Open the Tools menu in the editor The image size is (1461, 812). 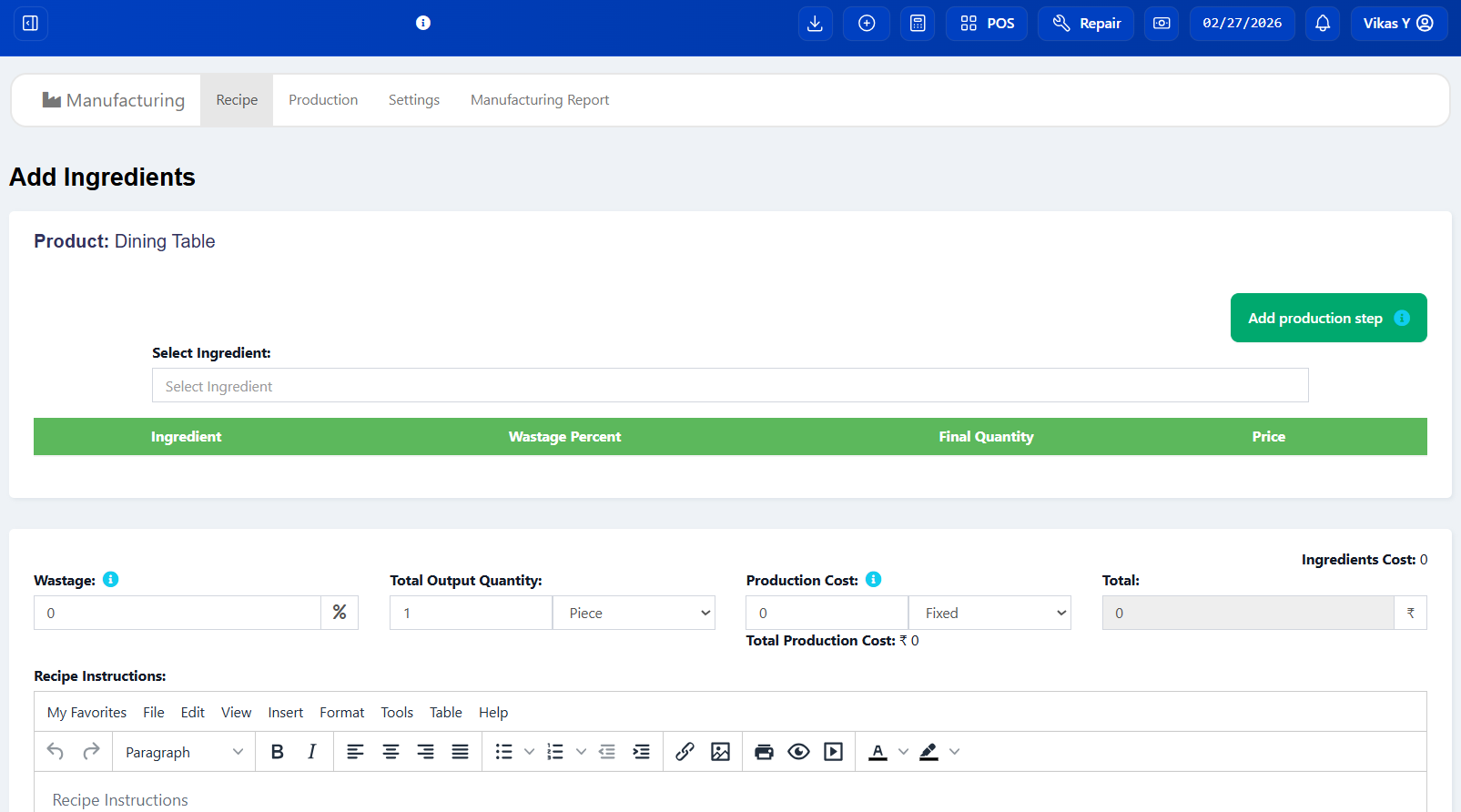point(397,712)
